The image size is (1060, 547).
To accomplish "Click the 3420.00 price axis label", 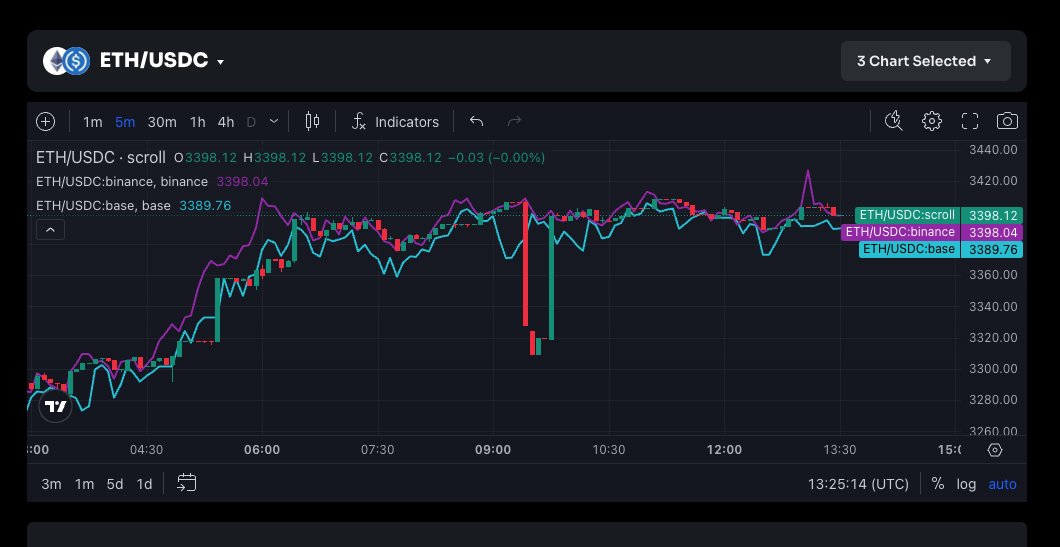I will tap(993, 181).
